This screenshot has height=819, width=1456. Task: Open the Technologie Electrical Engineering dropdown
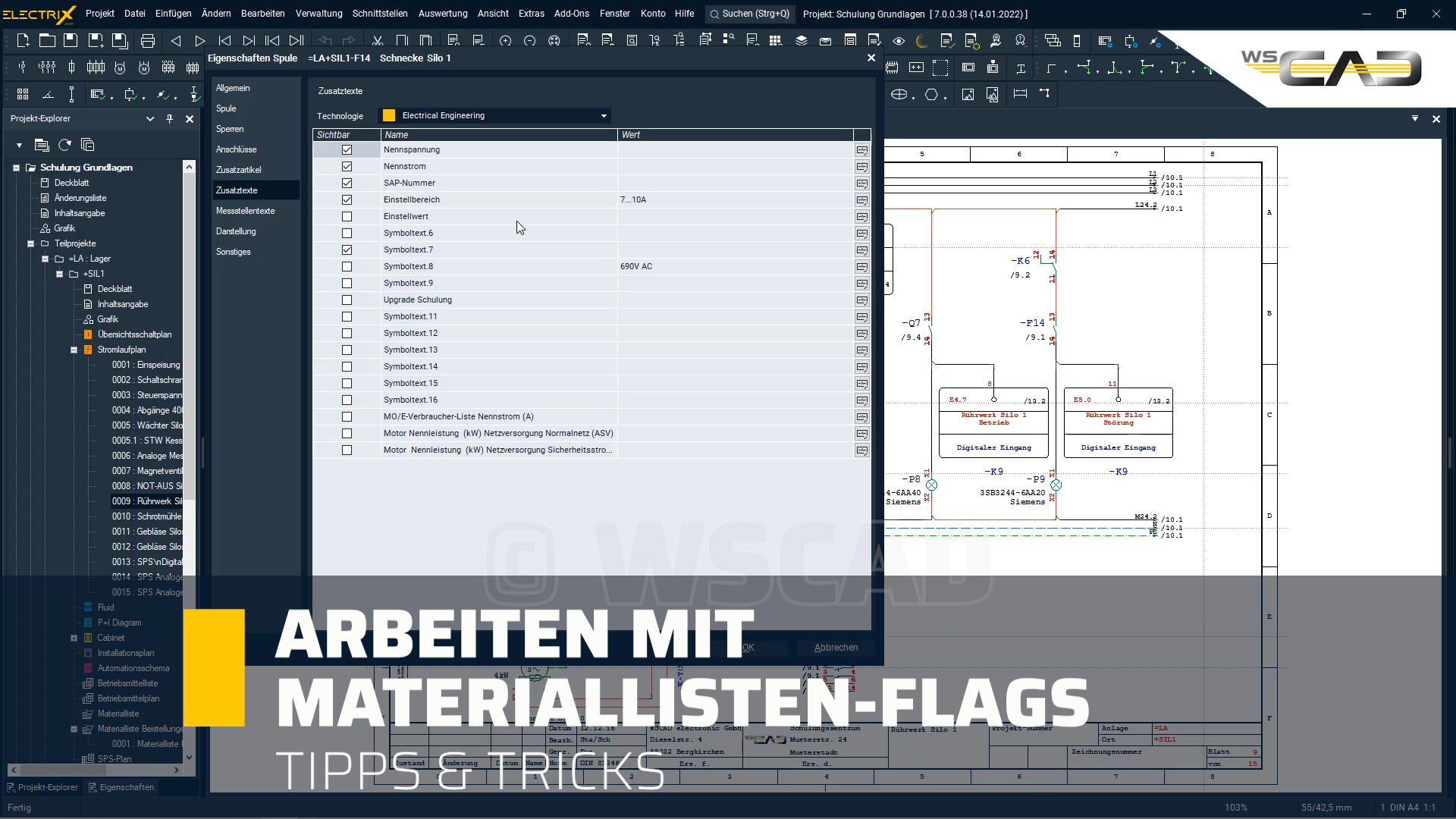point(603,115)
